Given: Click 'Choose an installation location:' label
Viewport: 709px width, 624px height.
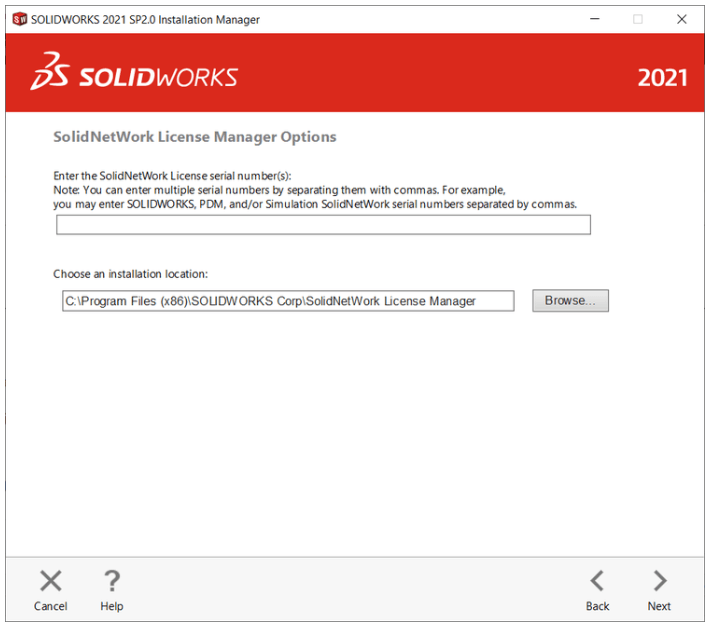Looking at the screenshot, I should point(131,274).
